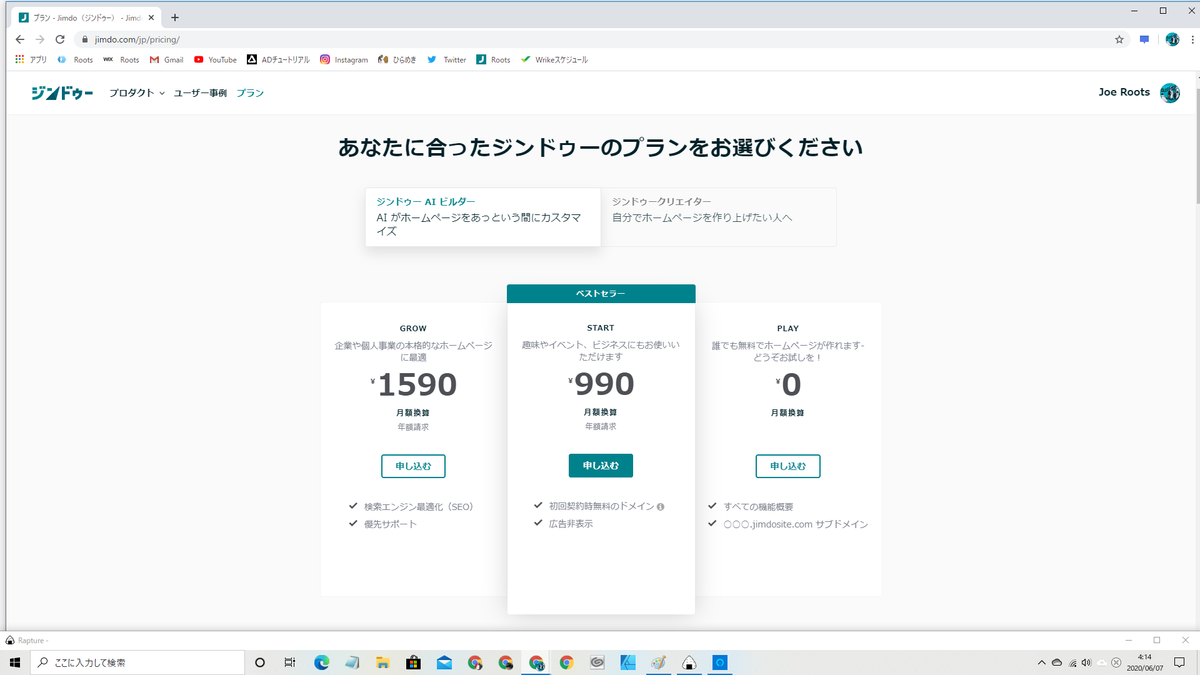Open the Mail app in taskbar

444,662
